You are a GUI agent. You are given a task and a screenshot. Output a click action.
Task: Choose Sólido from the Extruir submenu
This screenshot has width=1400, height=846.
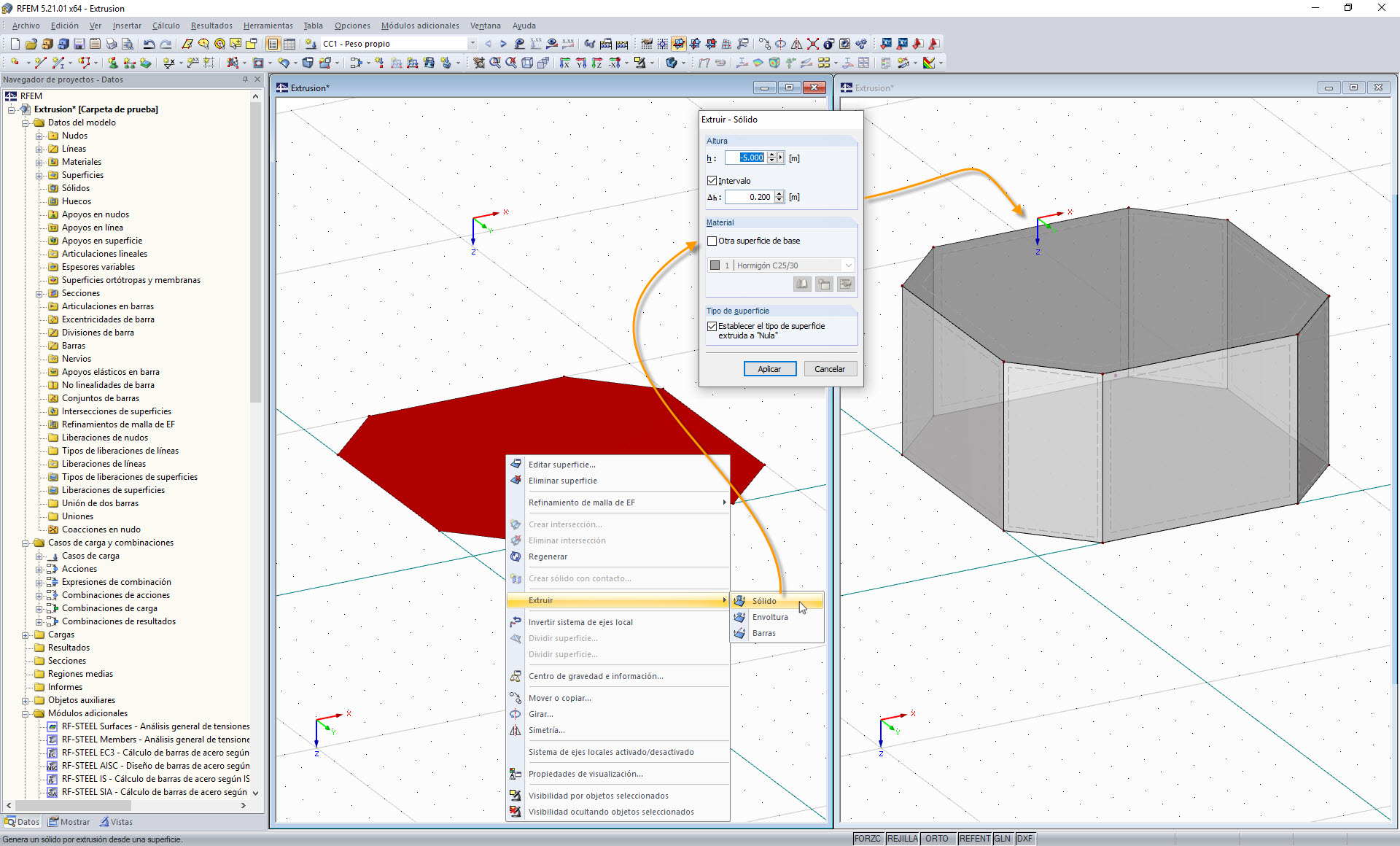(x=763, y=601)
